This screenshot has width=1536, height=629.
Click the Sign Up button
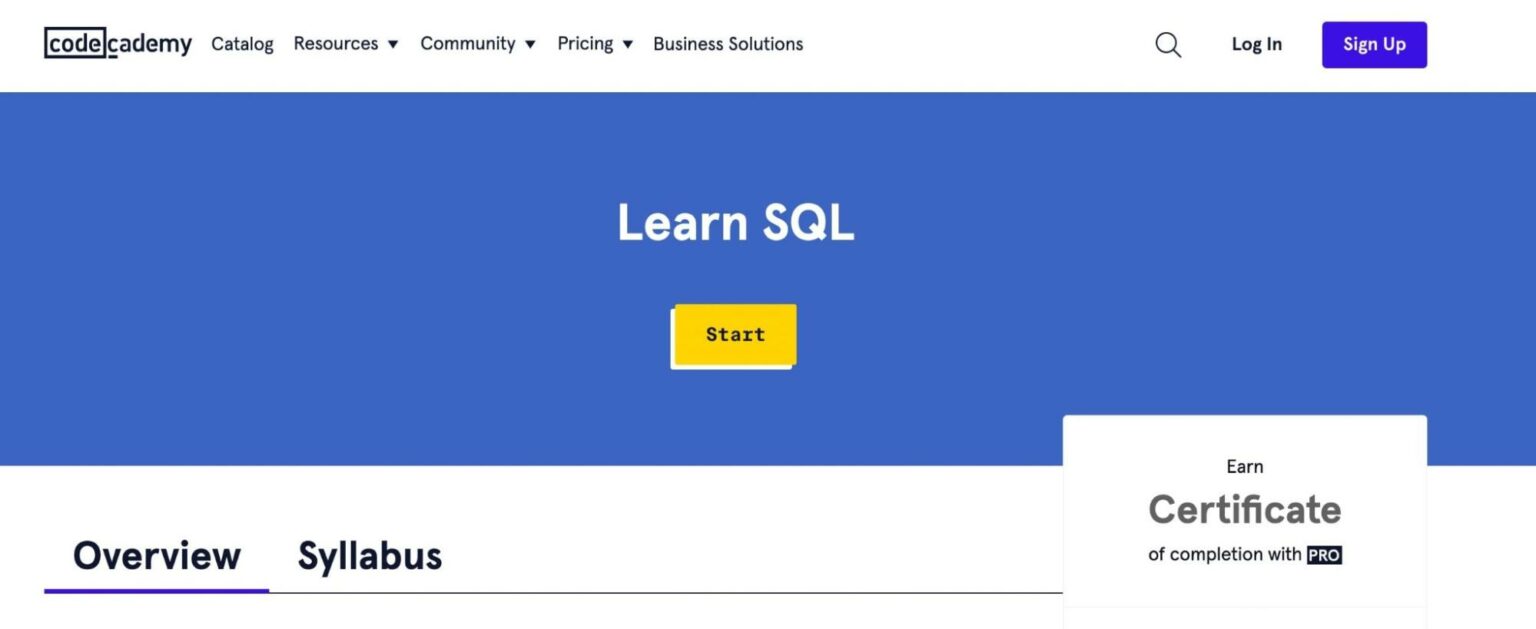[x=1374, y=44]
